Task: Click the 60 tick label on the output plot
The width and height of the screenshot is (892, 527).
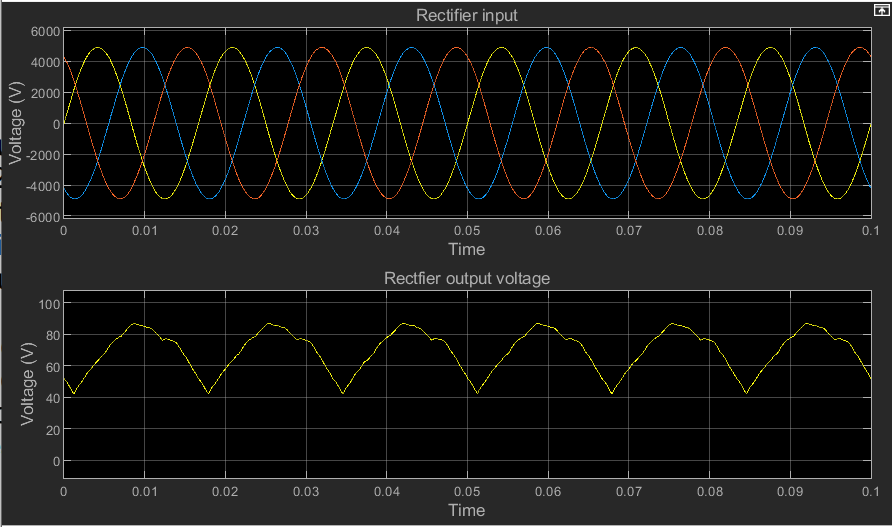Action: 53,367
